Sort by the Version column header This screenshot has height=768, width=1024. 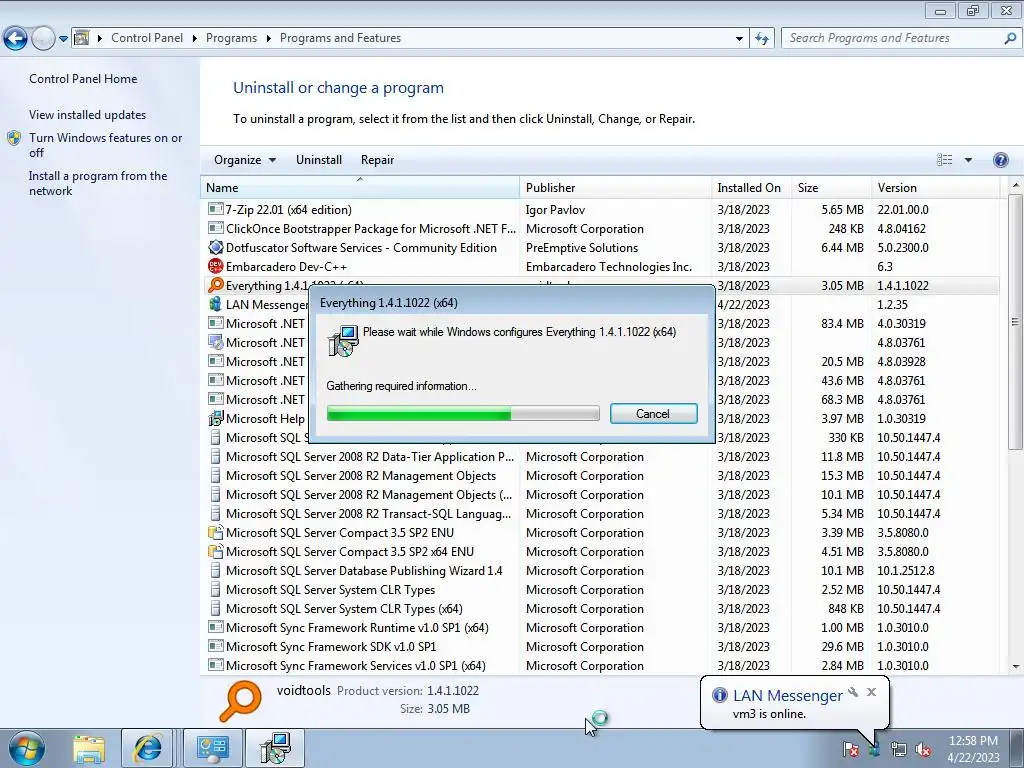[936, 187]
